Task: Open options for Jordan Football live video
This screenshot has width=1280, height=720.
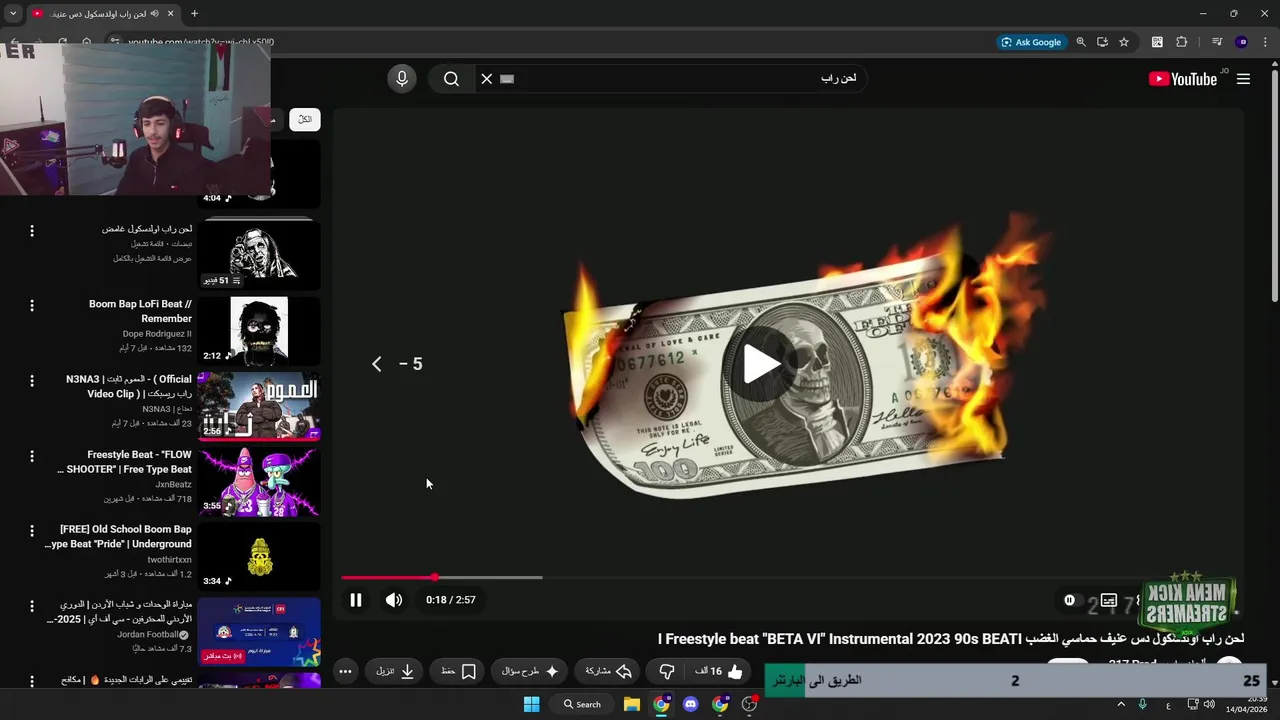Action: pyautogui.click(x=32, y=606)
